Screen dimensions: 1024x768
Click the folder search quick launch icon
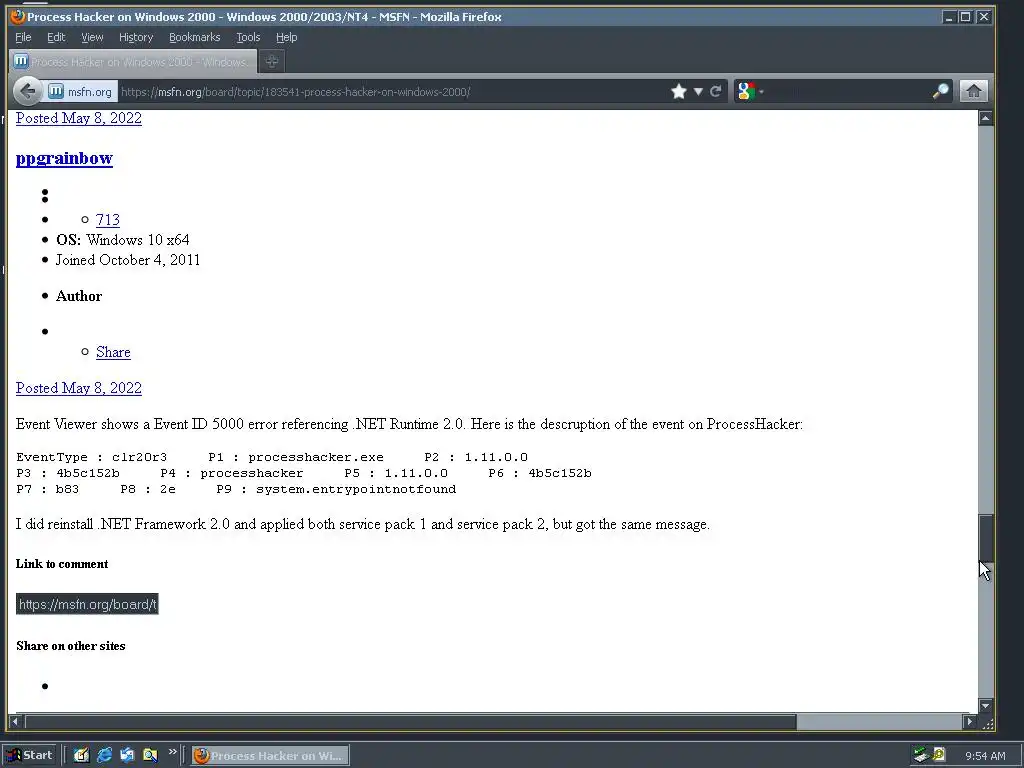click(150, 755)
